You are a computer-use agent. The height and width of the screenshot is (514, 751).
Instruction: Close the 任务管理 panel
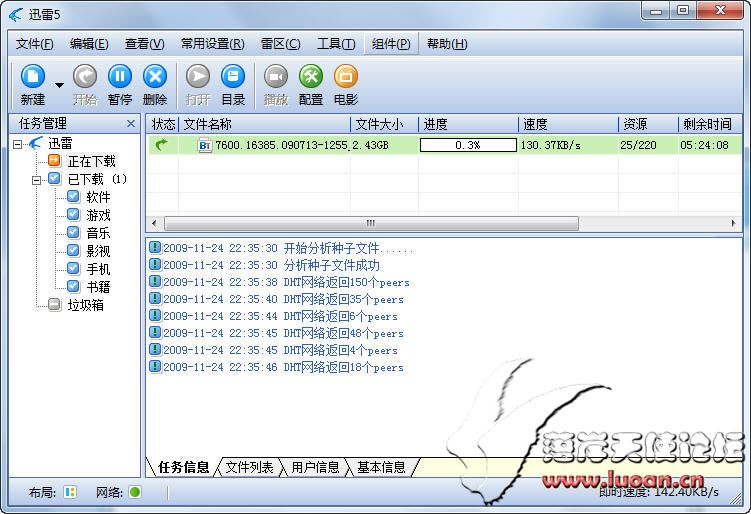coord(131,124)
